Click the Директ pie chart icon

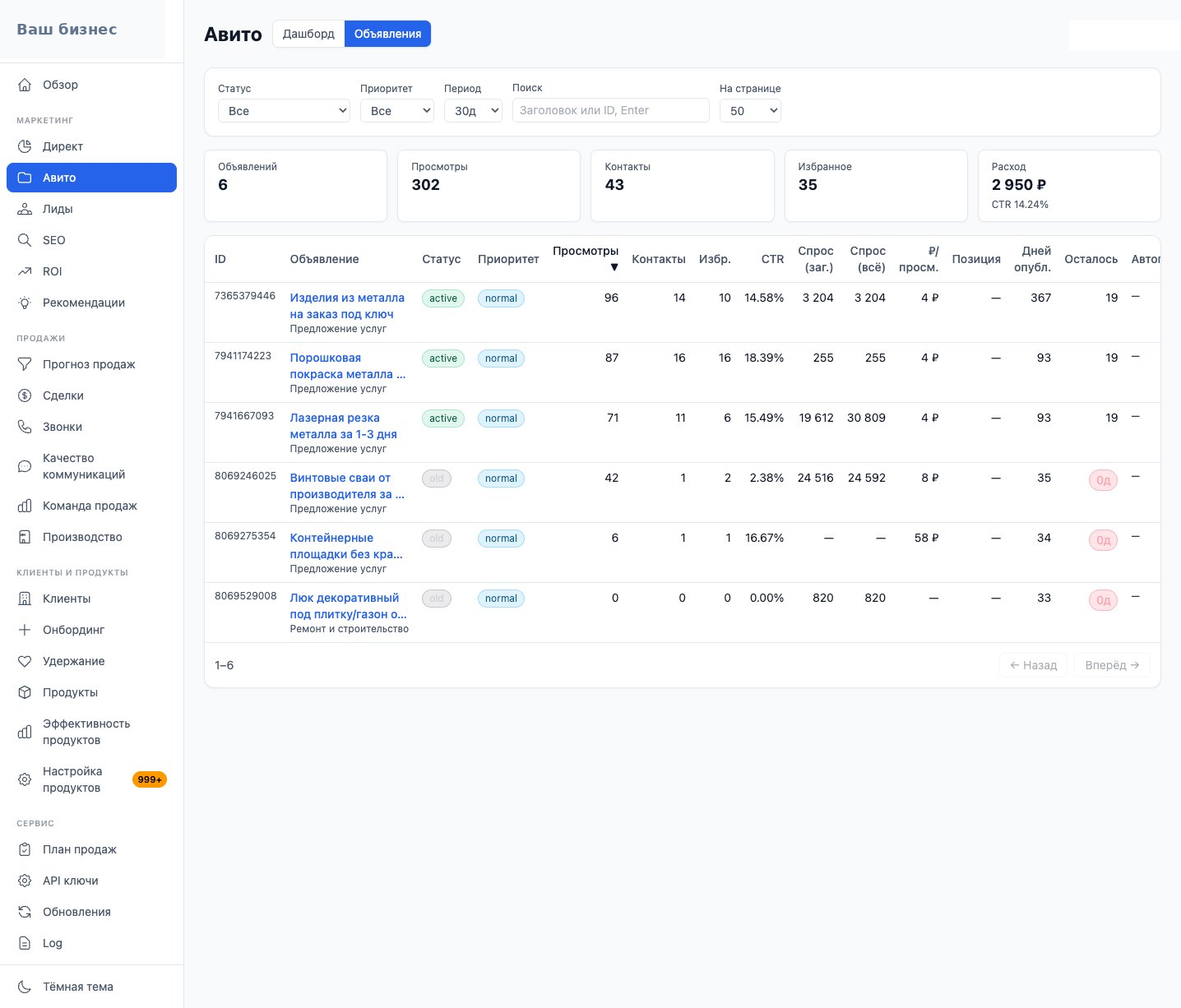pyautogui.click(x=25, y=146)
